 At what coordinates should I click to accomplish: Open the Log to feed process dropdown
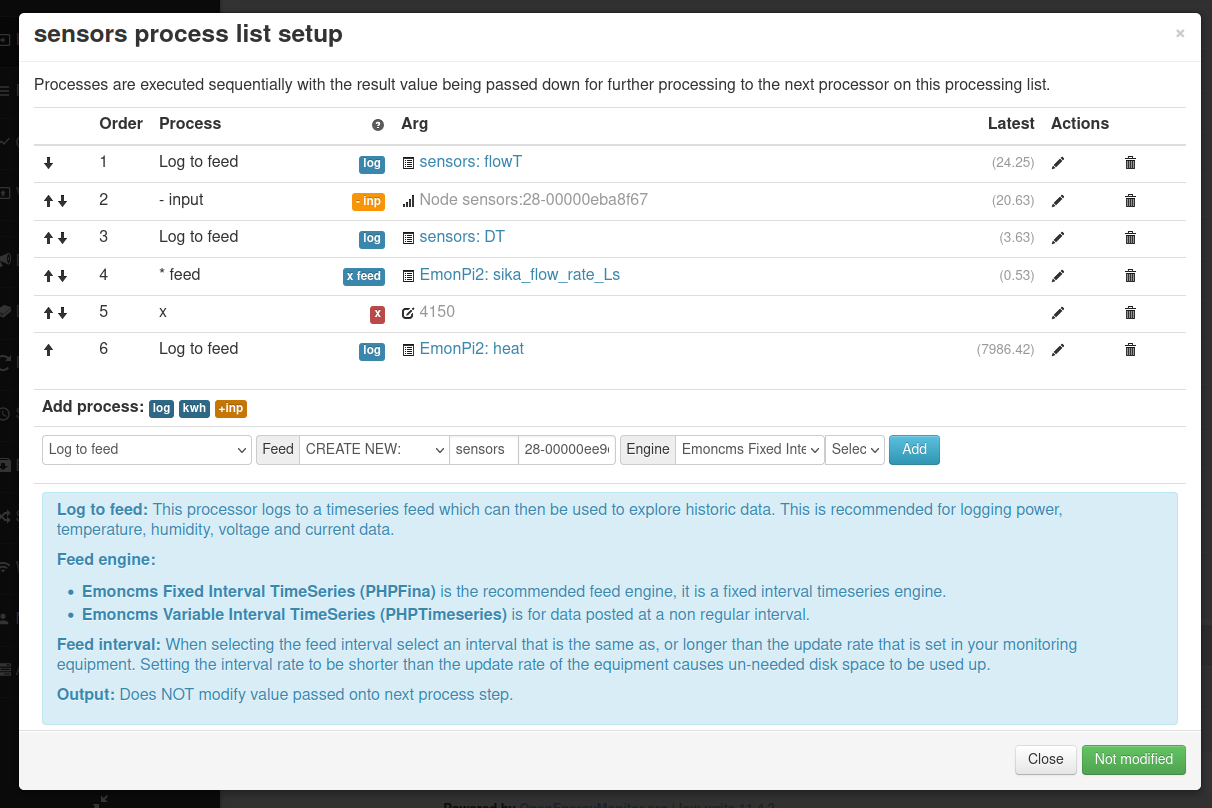(147, 450)
